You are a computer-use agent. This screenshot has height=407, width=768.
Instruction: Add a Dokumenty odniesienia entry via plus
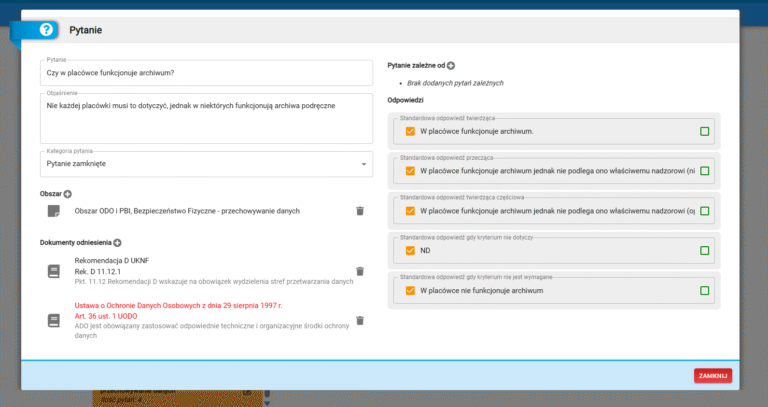[x=117, y=243]
